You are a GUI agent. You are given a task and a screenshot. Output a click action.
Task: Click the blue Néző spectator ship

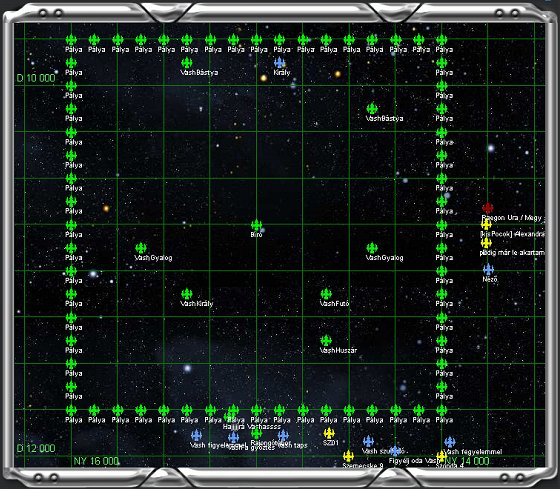click(488, 269)
